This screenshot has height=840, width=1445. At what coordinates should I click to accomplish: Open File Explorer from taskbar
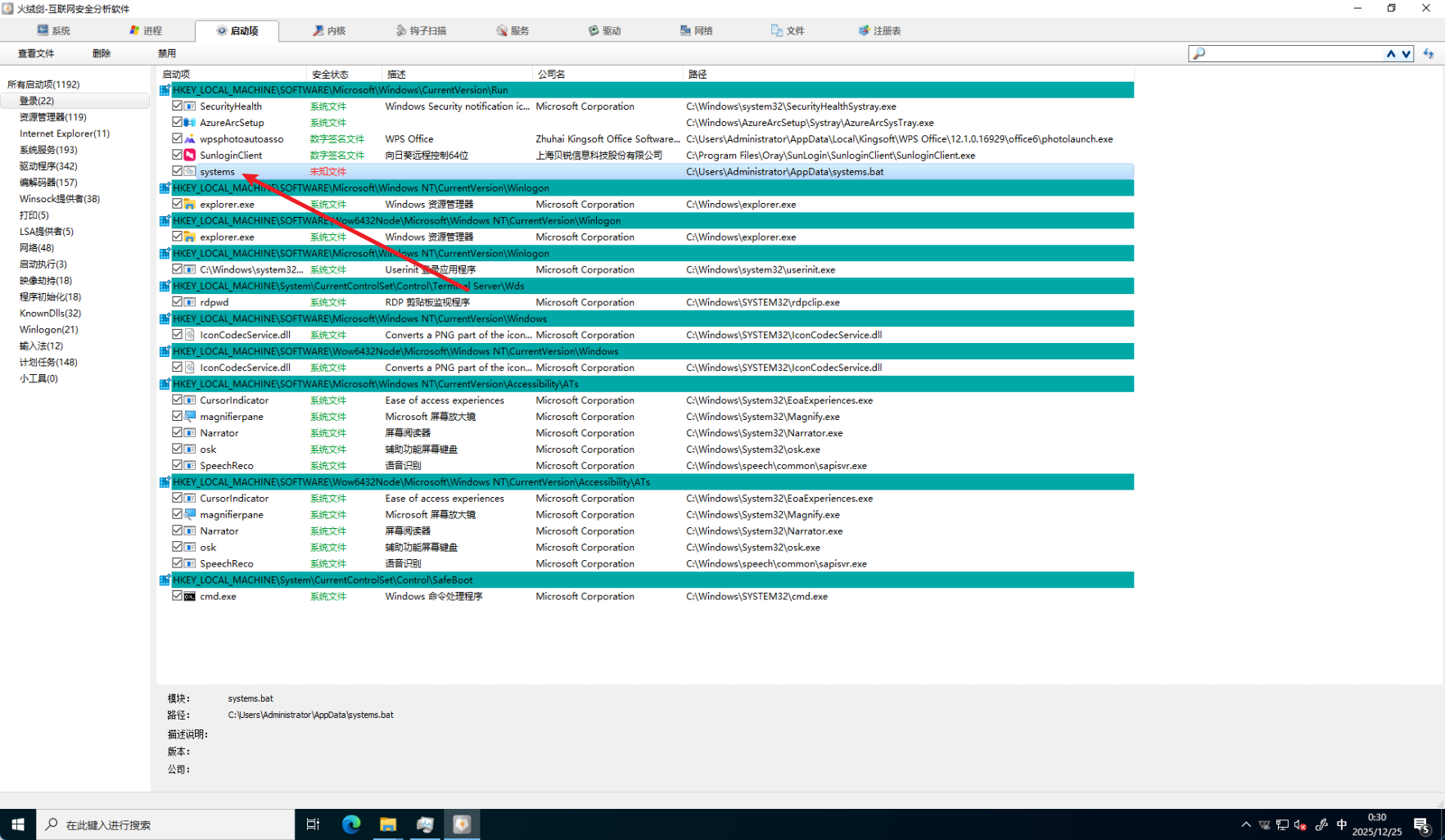(388, 824)
